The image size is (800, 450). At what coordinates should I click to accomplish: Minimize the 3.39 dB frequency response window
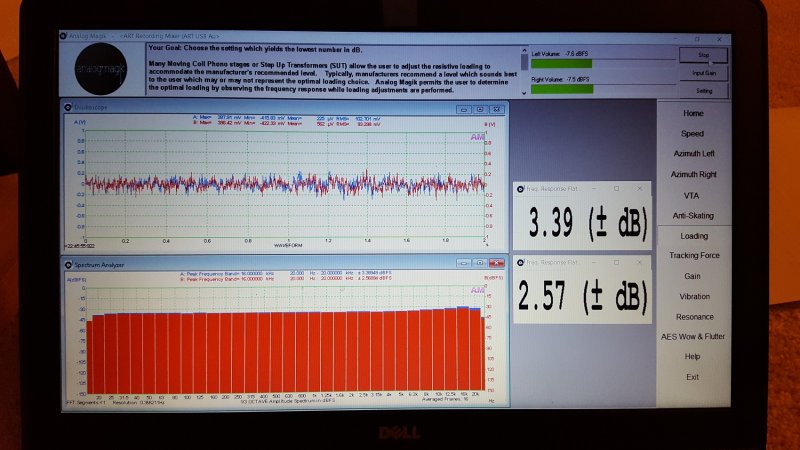(594, 189)
